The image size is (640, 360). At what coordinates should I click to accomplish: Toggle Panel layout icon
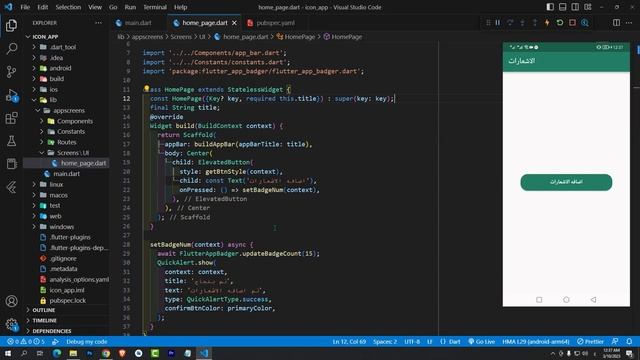pos(562,7)
